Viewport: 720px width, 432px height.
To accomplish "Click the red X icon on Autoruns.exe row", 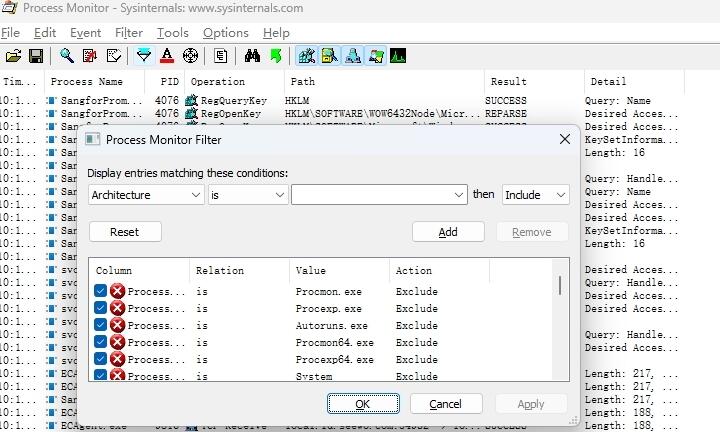I will [x=118, y=325].
